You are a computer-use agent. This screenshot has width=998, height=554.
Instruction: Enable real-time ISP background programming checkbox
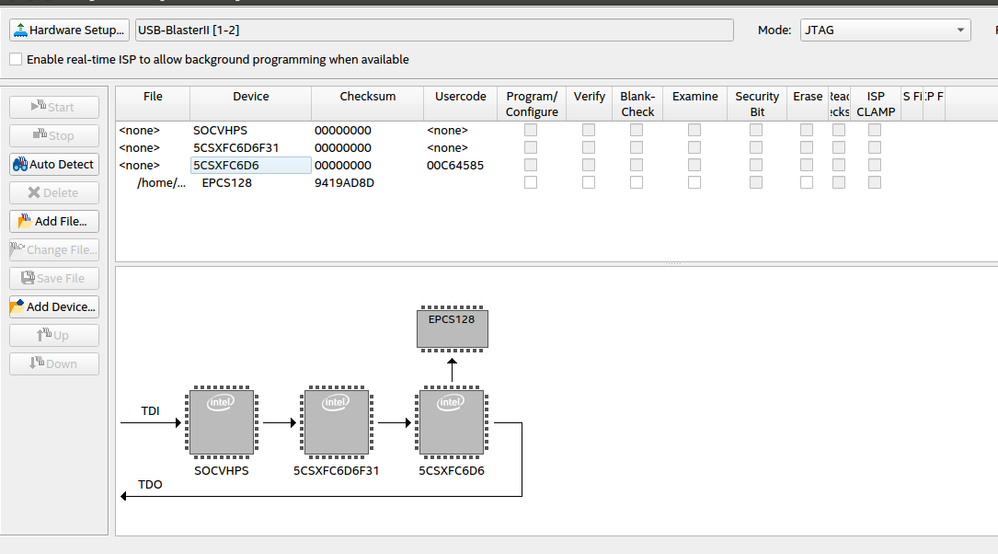tap(15, 59)
